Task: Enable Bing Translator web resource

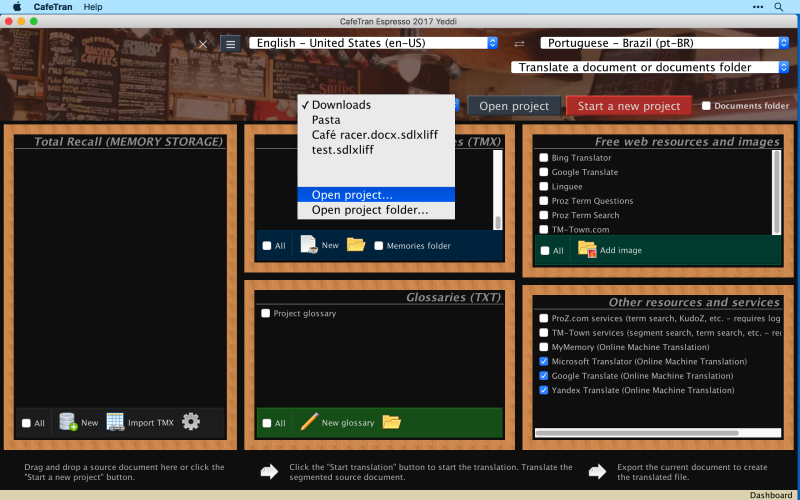Action: [x=544, y=158]
